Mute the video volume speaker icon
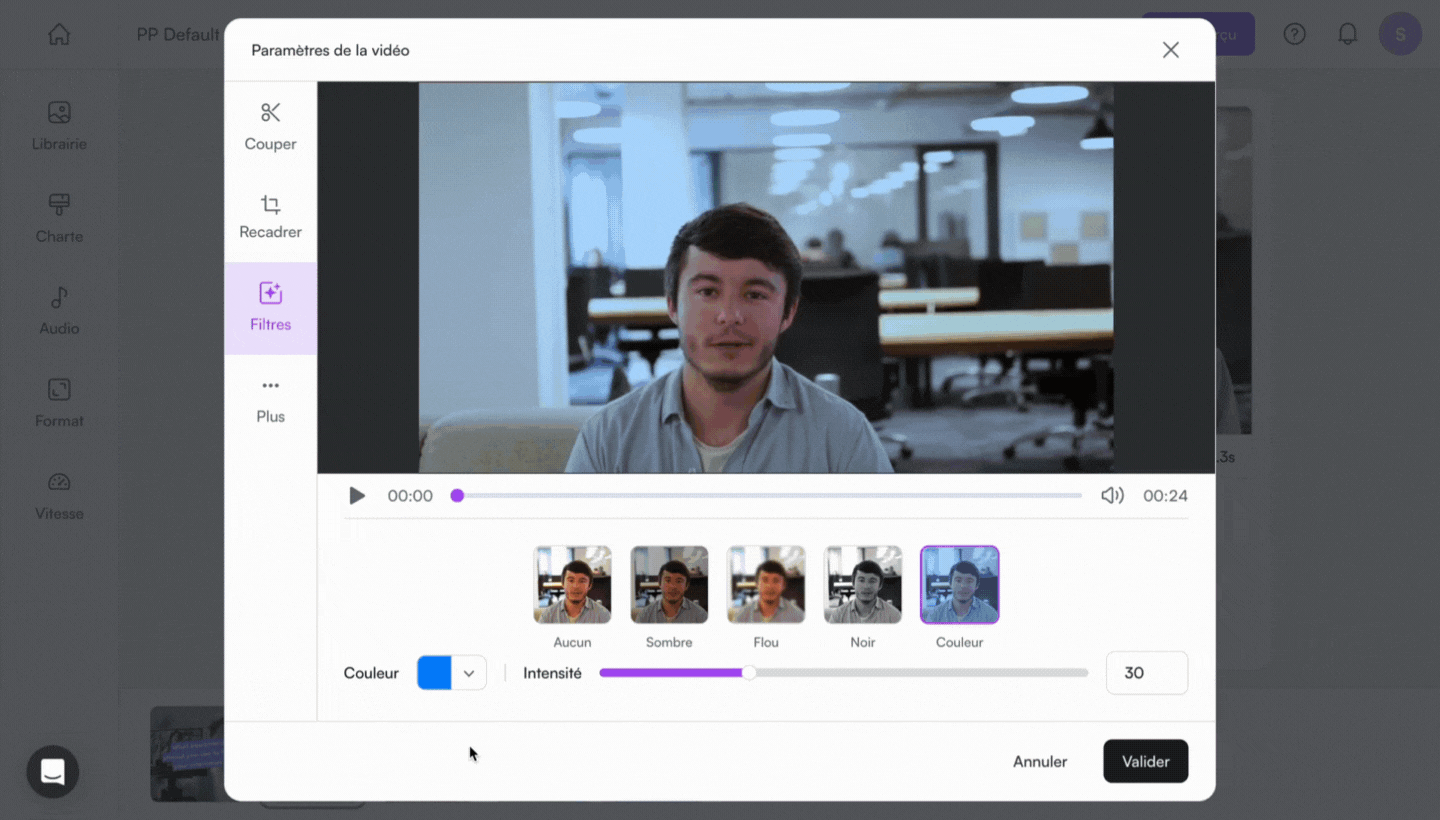 coord(1112,496)
